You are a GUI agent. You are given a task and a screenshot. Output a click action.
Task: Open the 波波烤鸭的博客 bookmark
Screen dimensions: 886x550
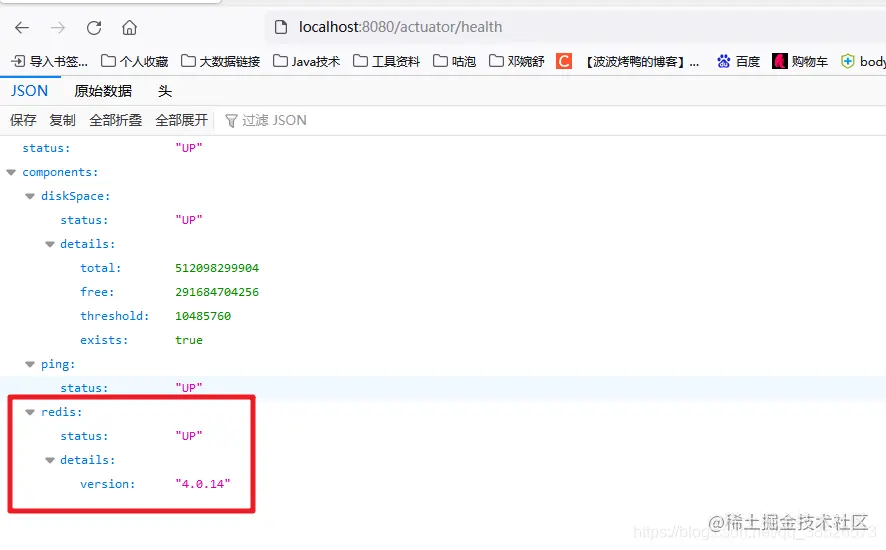click(x=642, y=61)
